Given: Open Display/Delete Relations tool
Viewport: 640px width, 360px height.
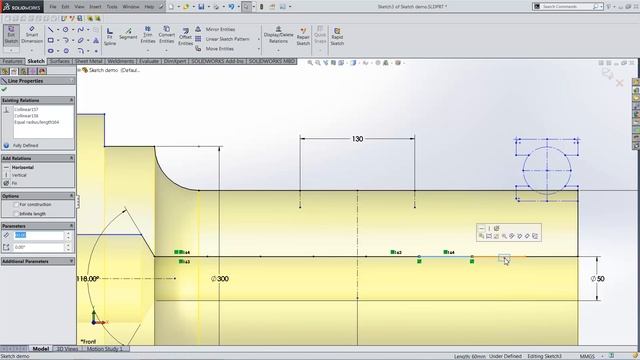Looking at the screenshot, I should [x=278, y=35].
